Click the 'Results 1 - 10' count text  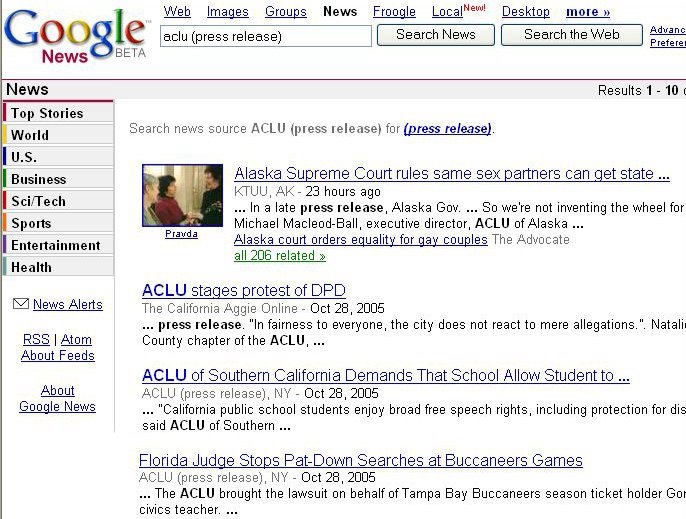point(638,91)
